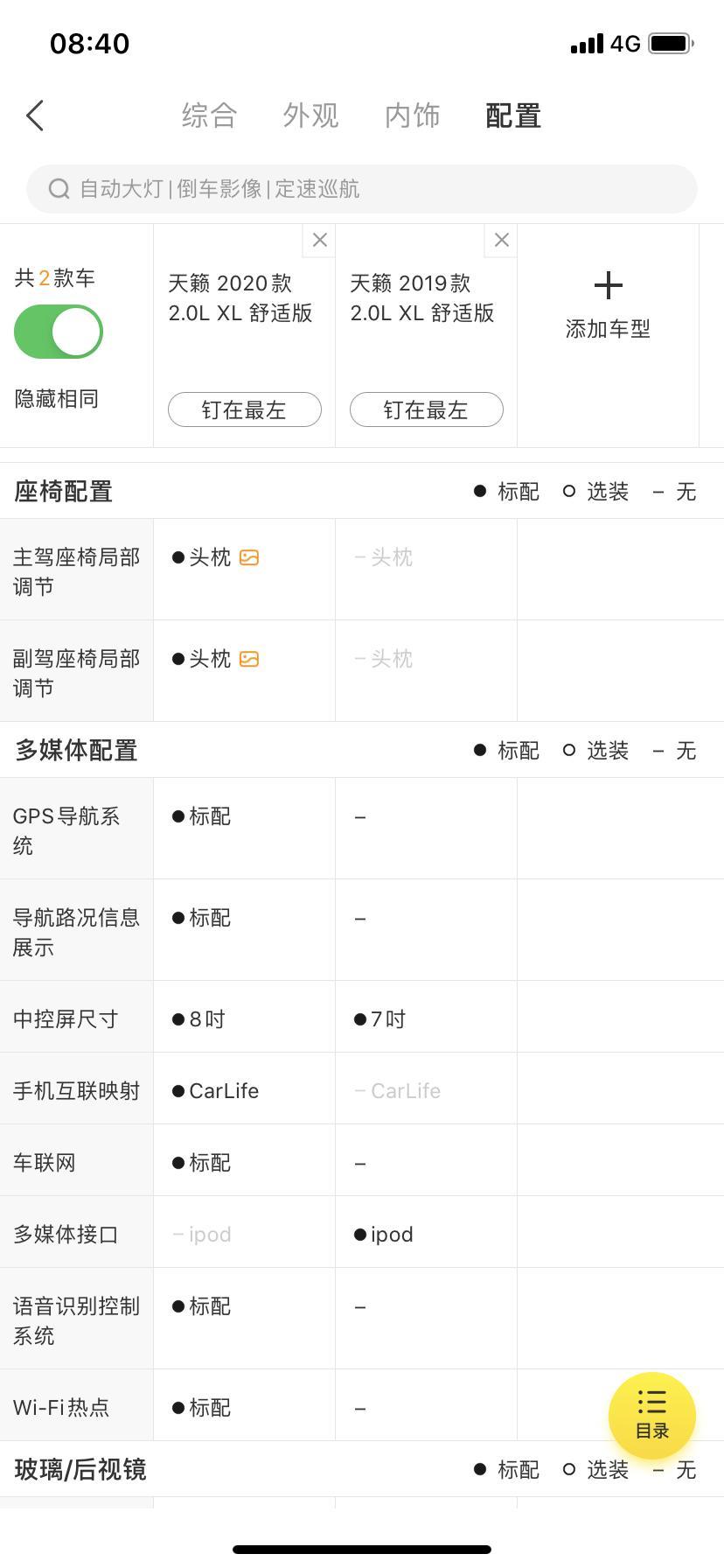Remove the 天籁 2020款 car column

[x=319, y=241]
